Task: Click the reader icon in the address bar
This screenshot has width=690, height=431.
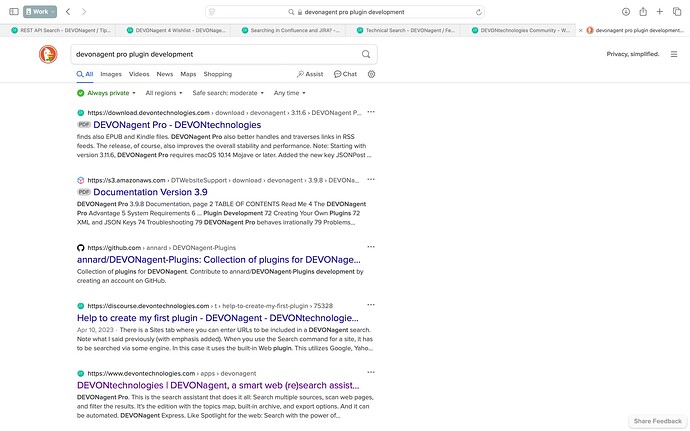Action: pos(212,12)
